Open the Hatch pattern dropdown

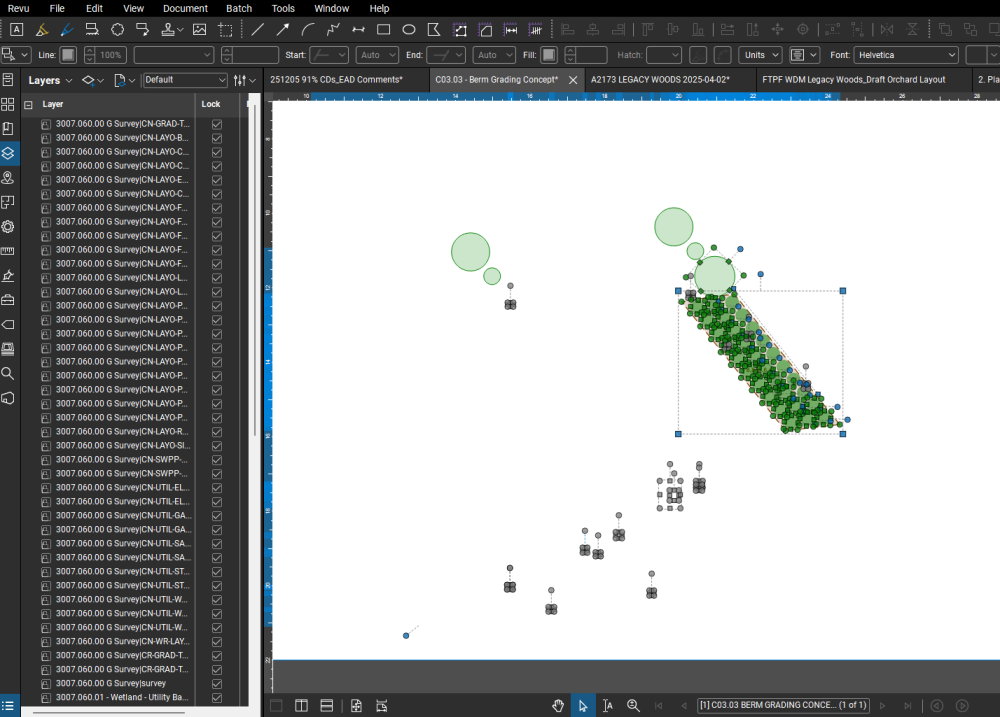coord(664,55)
